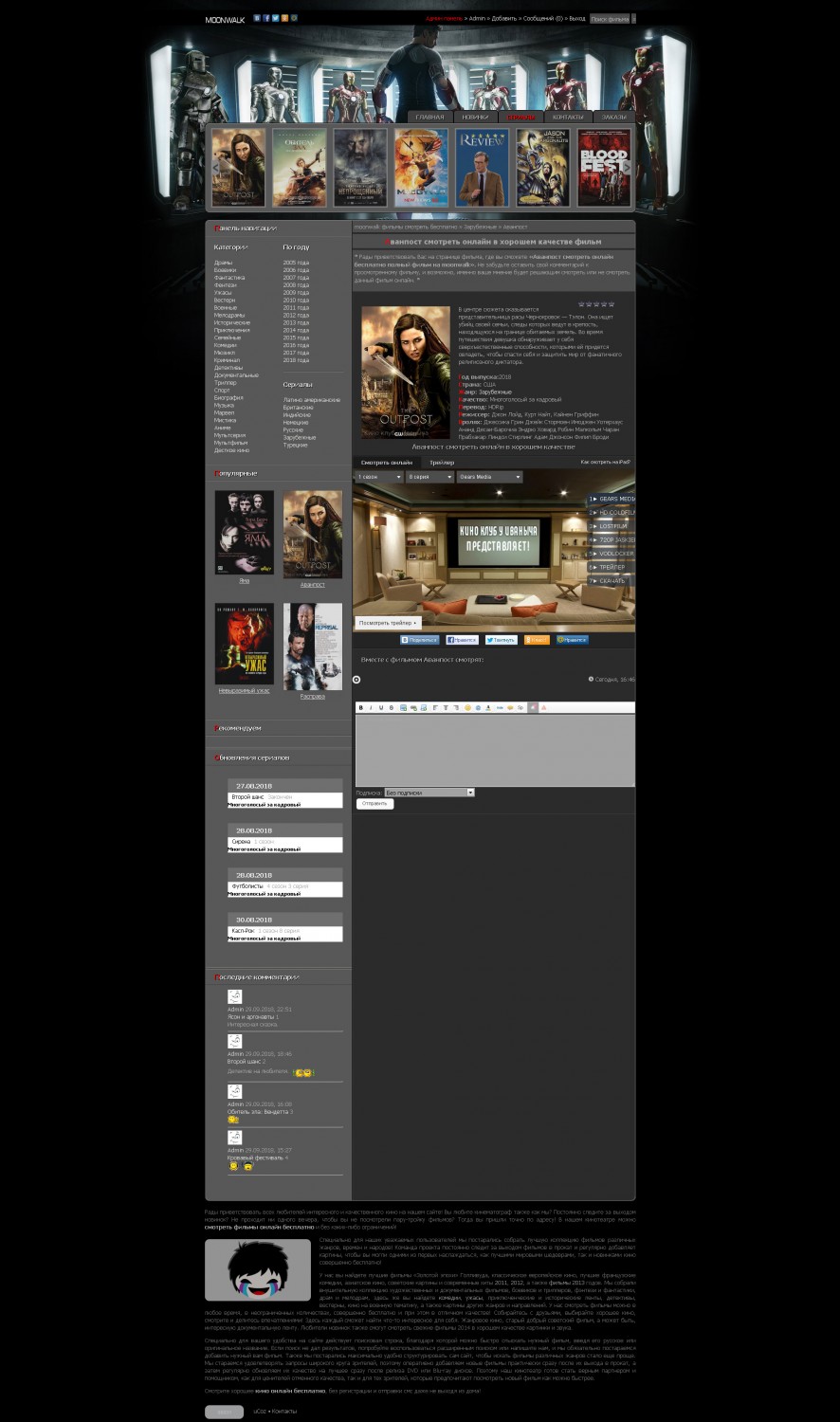Open the Расправа popular movie poster

[313, 646]
